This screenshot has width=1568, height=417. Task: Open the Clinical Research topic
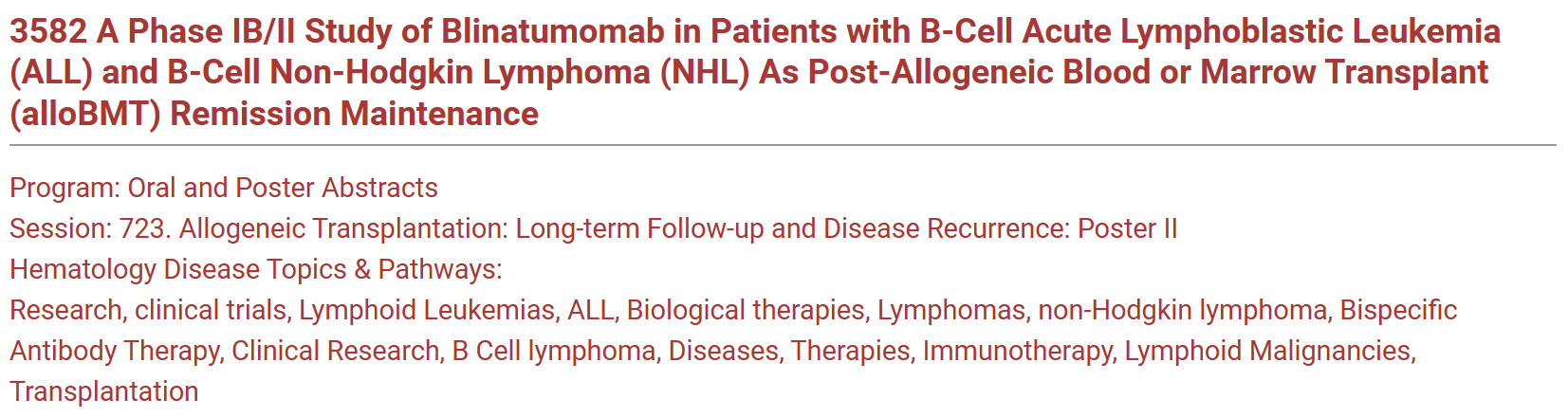pos(336,351)
